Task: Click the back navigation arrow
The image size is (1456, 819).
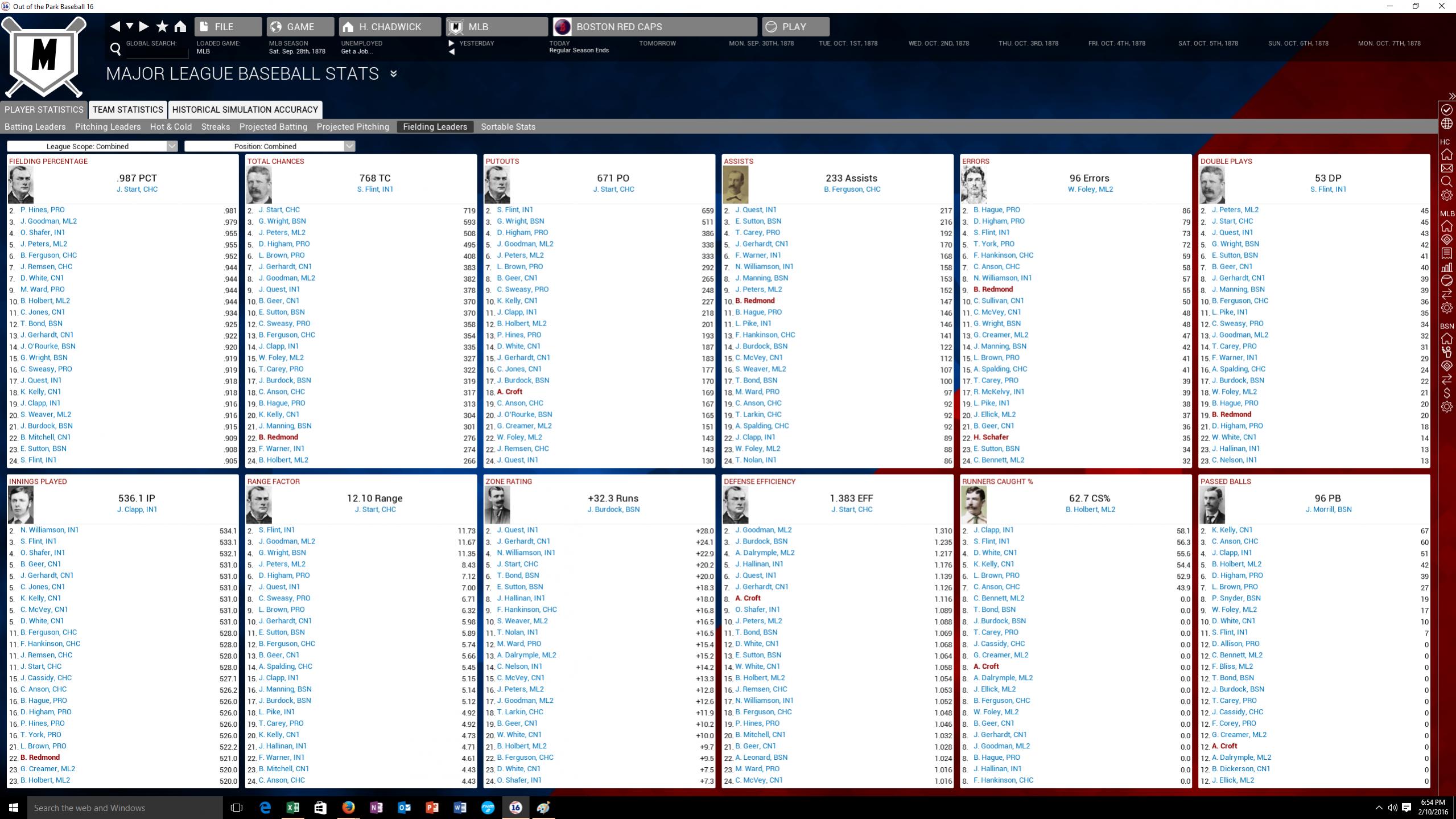Action: tap(115, 26)
